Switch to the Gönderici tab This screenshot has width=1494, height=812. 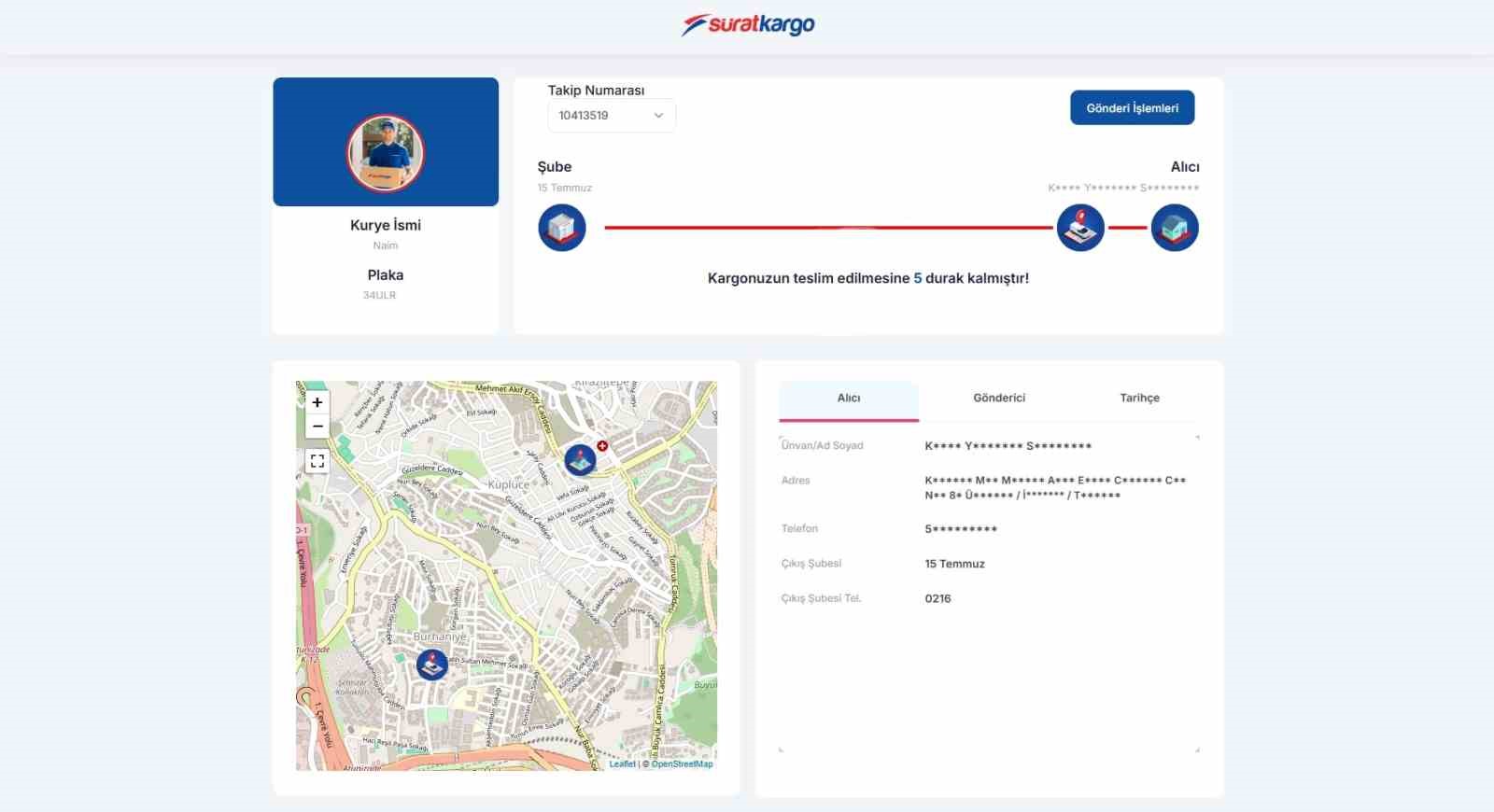[999, 399]
